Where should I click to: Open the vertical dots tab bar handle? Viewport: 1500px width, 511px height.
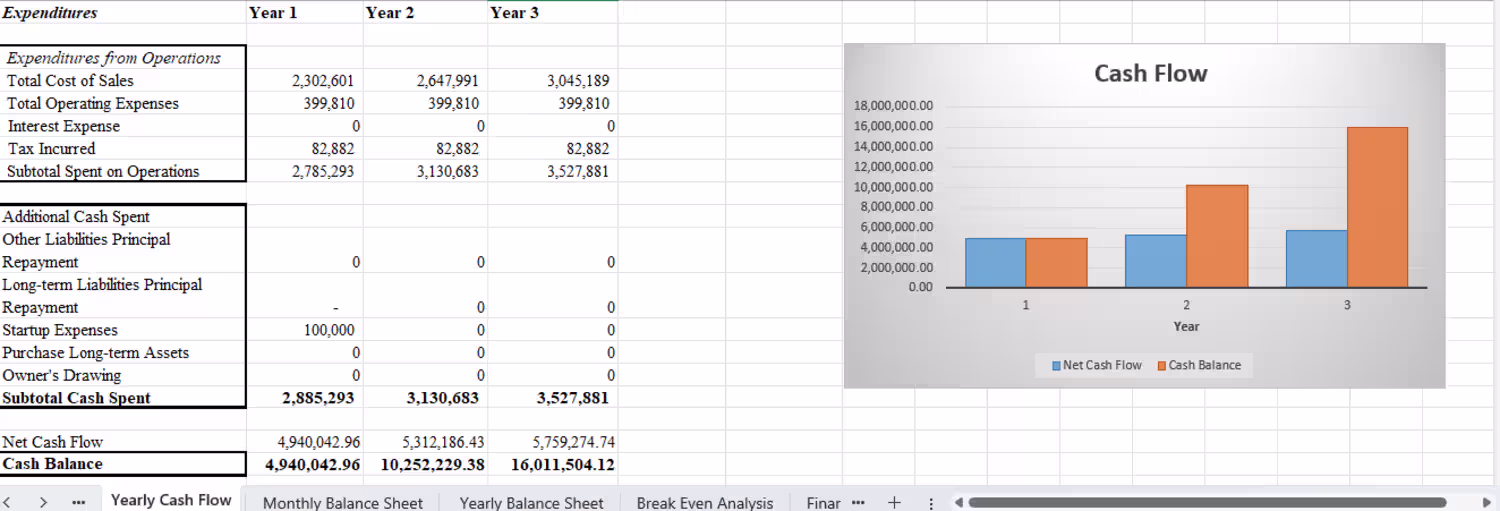pos(932,503)
